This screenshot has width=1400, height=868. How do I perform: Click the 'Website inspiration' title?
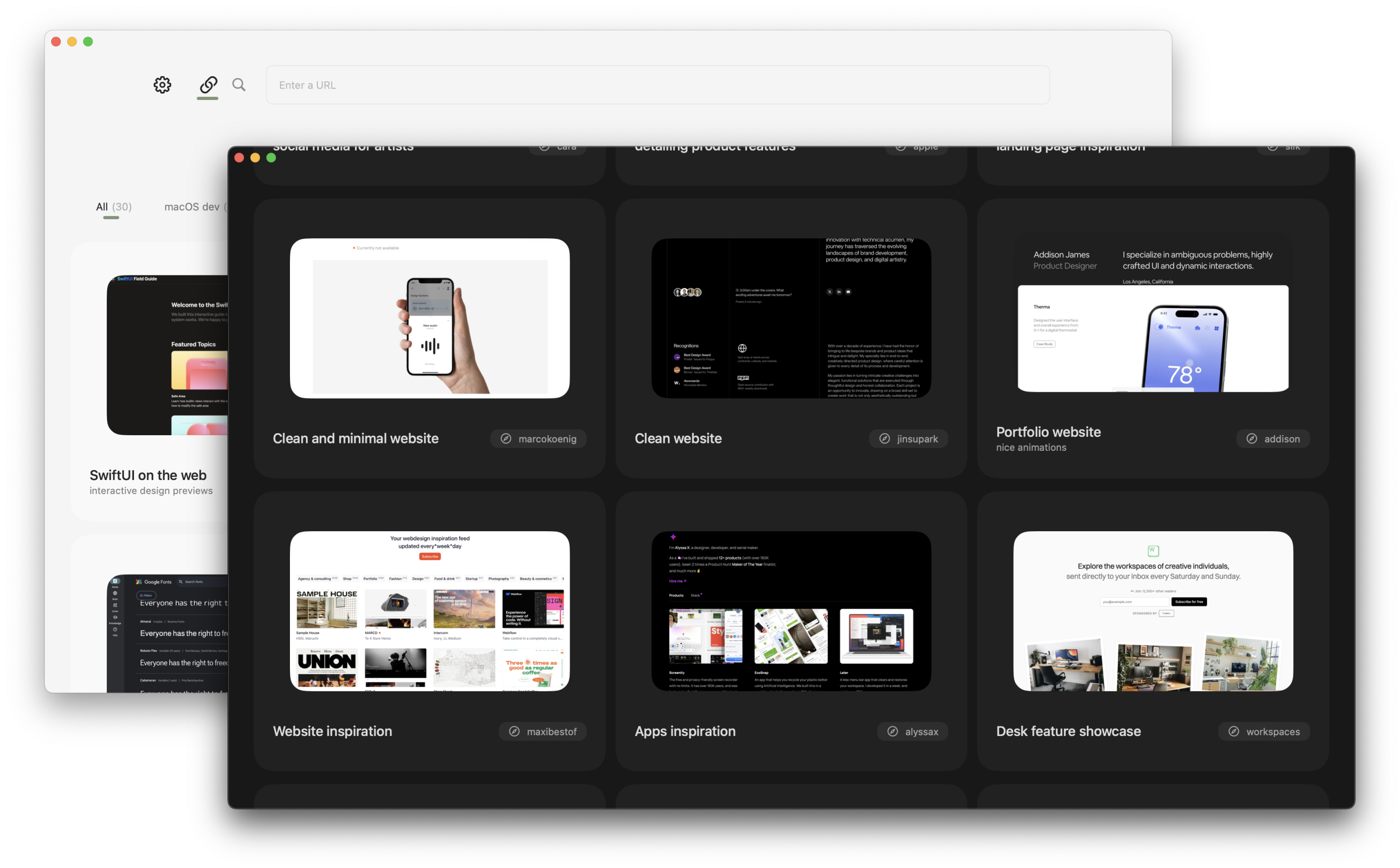(332, 732)
